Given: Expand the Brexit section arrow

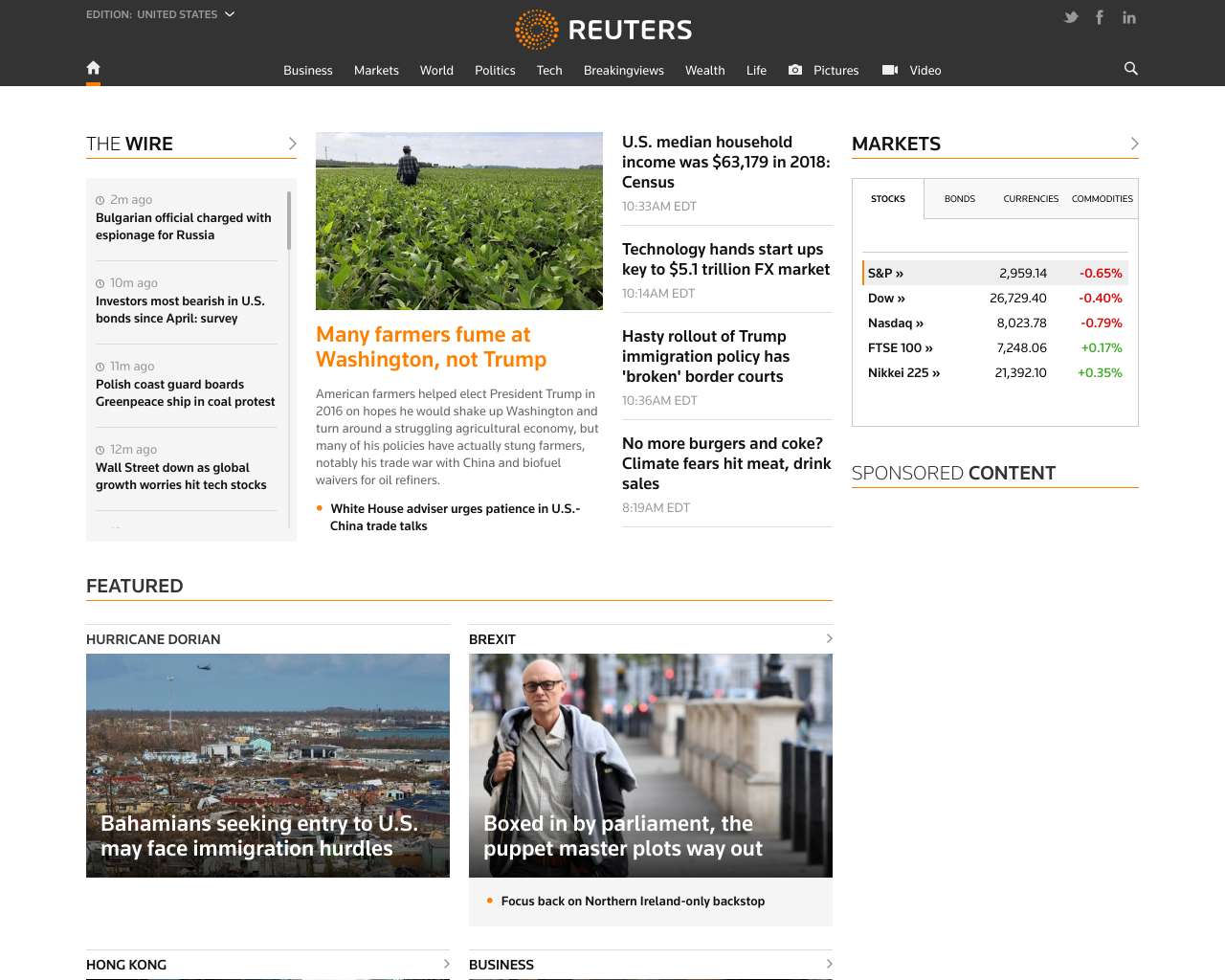Looking at the screenshot, I should click(x=829, y=638).
